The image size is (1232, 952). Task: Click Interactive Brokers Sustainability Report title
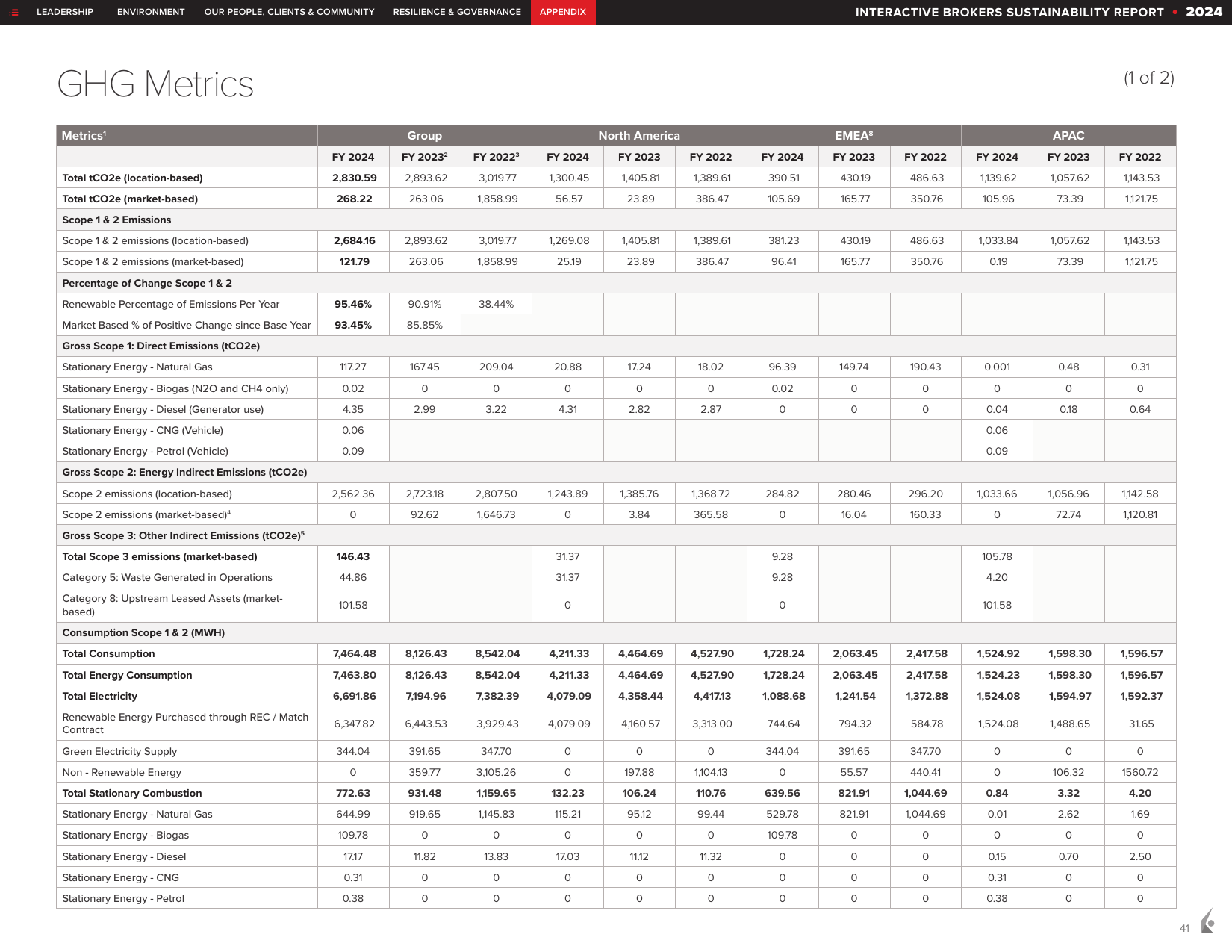point(1009,12)
